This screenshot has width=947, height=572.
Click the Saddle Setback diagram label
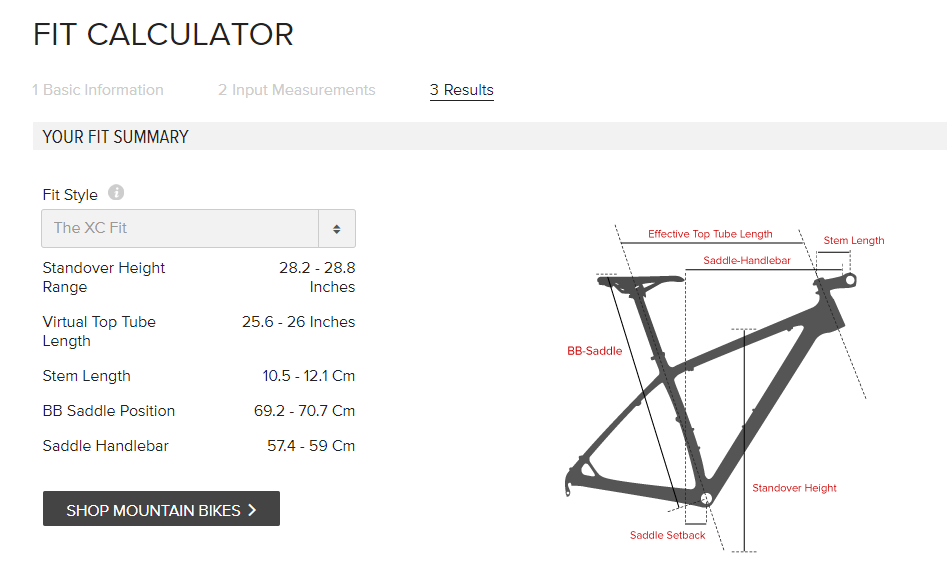point(667,535)
